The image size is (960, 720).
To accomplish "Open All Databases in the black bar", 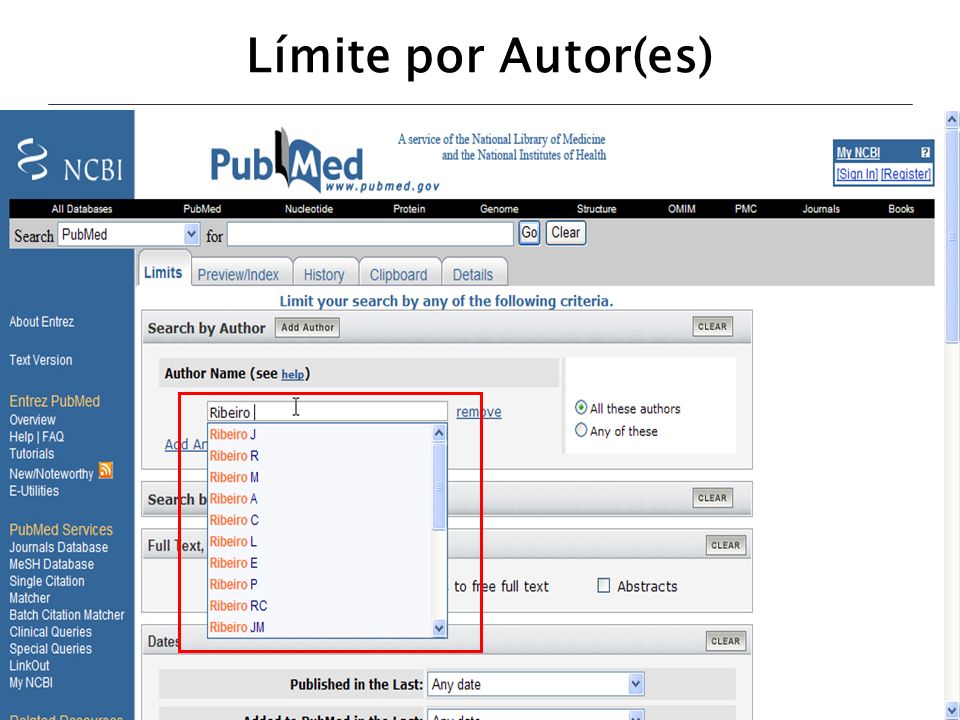I will pyautogui.click(x=82, y=209).
